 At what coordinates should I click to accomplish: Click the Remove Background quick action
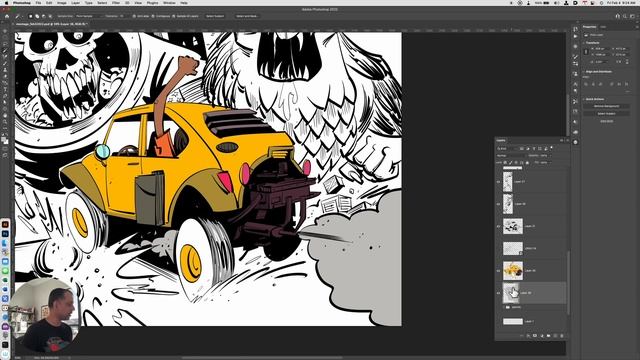coord(606,106)
